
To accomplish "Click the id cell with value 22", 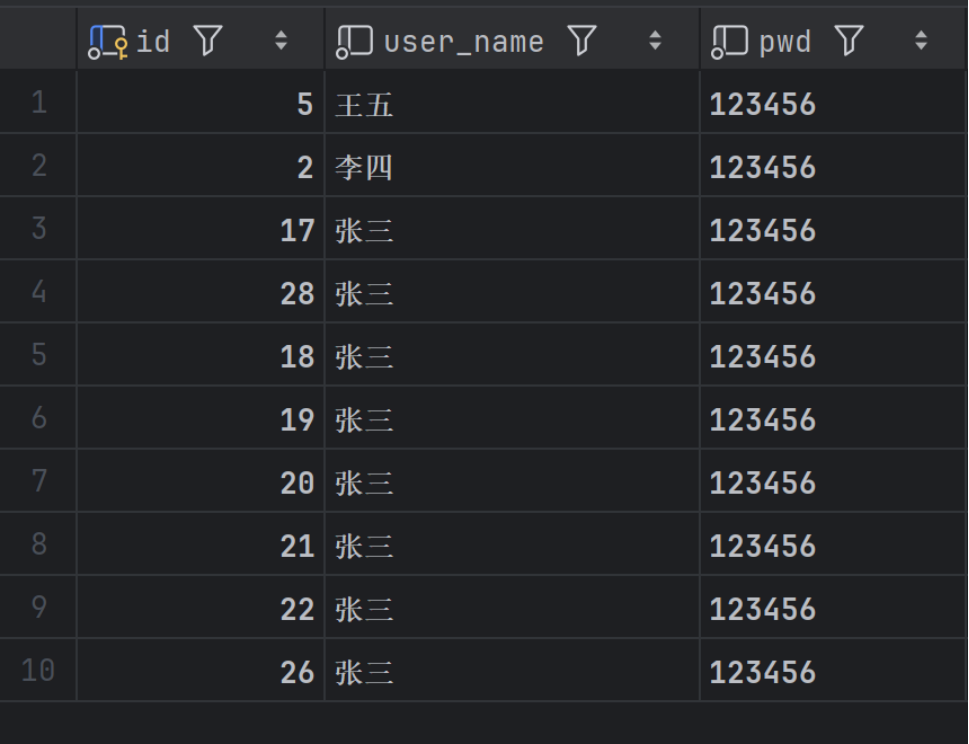I will point(201,607).
